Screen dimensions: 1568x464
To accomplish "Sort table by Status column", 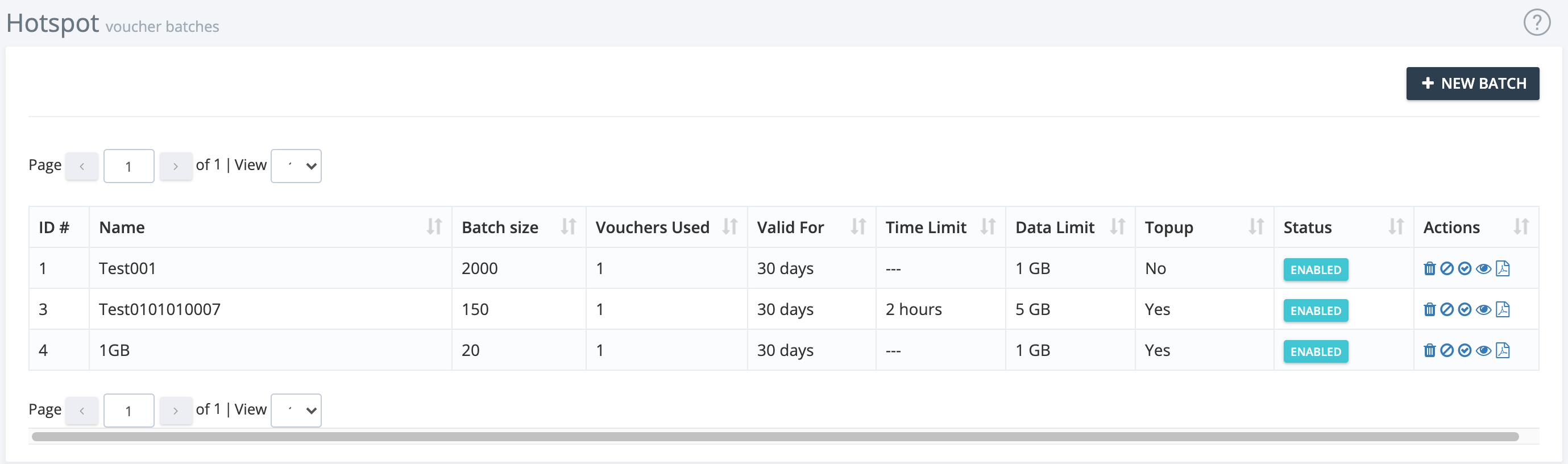I will pyautogui.click(x=1395, y=227).
